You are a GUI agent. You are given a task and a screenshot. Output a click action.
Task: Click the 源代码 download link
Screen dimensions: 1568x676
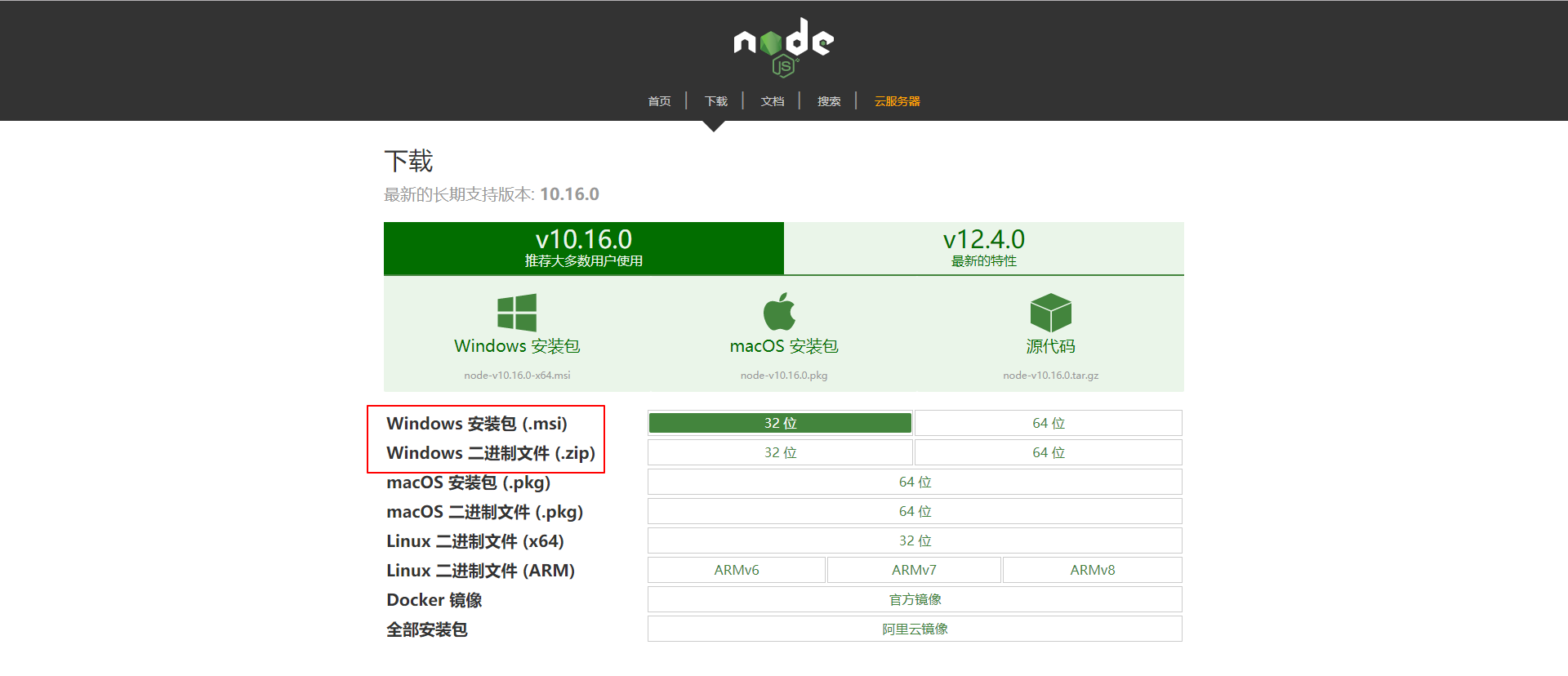pos(1050,346)
